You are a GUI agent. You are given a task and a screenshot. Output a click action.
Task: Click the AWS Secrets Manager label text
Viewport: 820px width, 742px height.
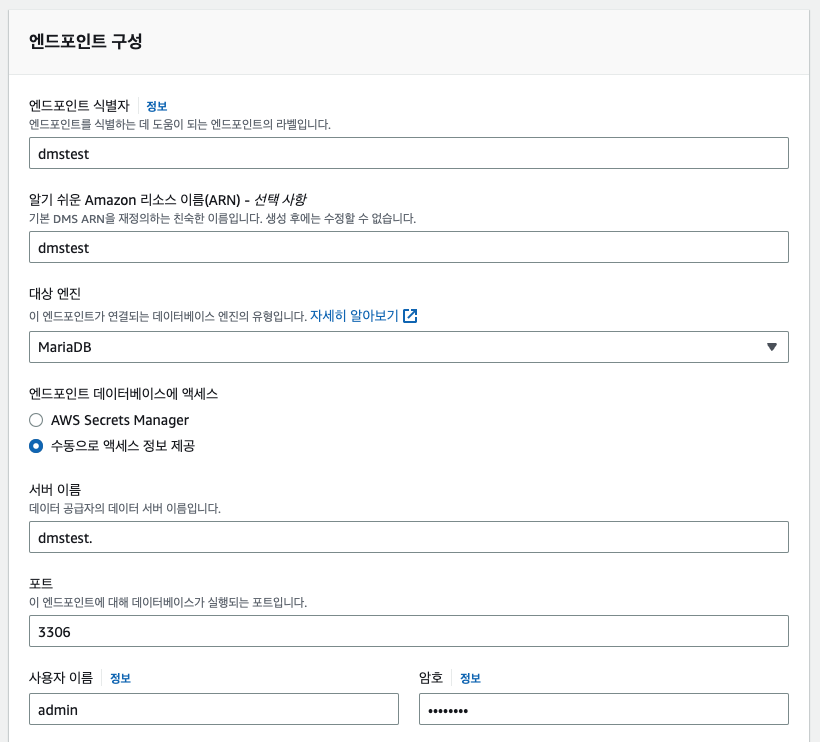pyautogui.click(x=120, y=420)
